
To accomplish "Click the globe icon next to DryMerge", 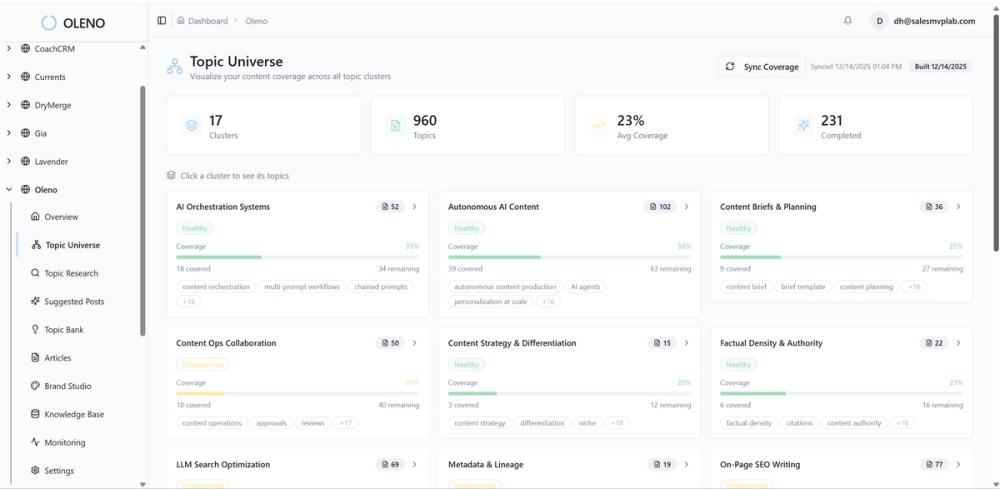I will tap(26, 105).
